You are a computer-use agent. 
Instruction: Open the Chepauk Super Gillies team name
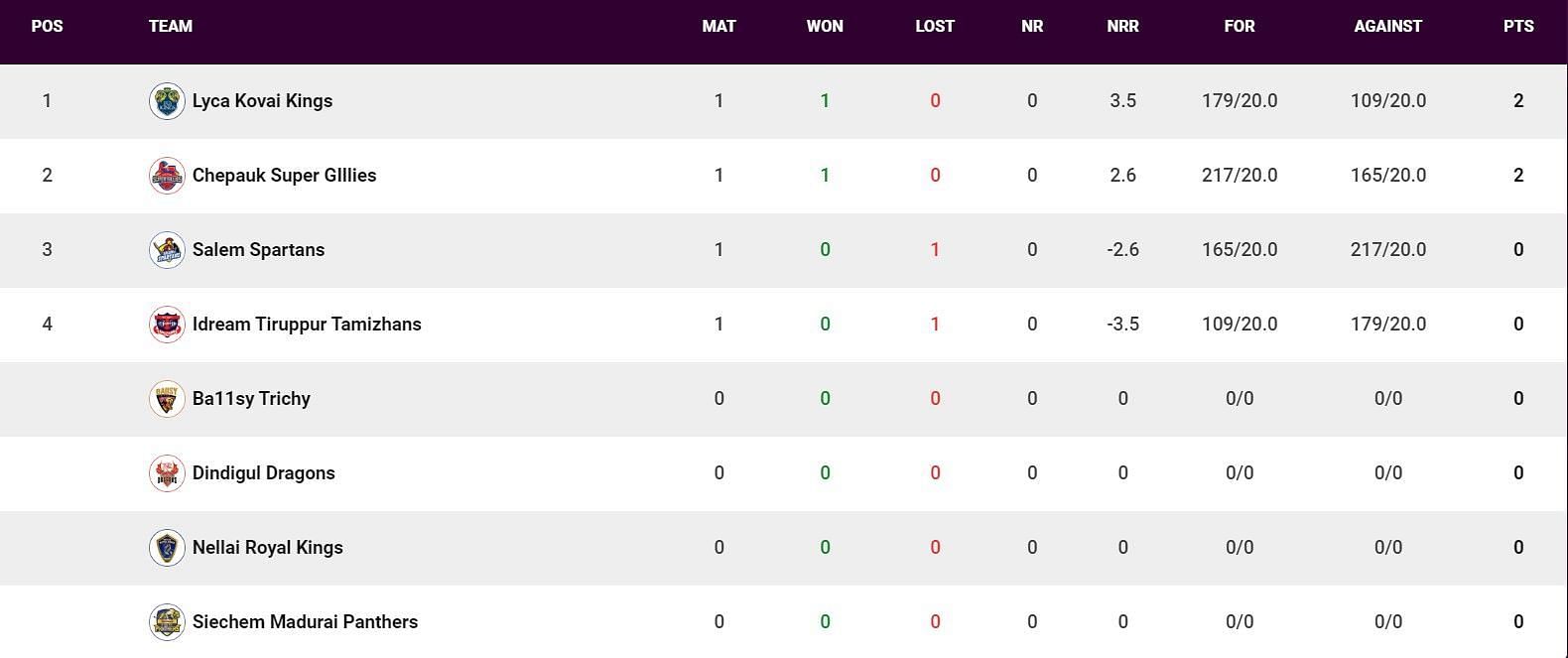[x=284, y=175]
